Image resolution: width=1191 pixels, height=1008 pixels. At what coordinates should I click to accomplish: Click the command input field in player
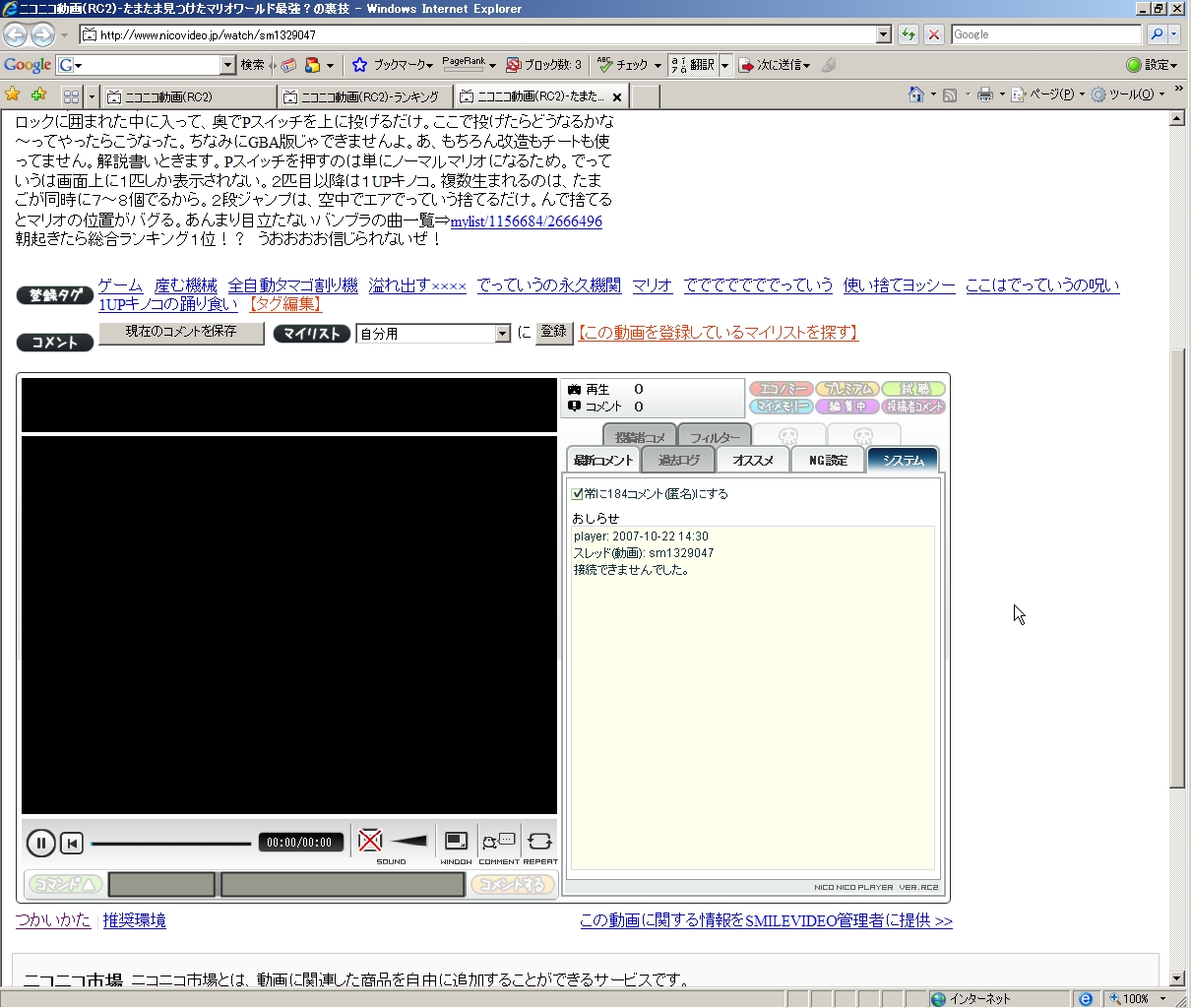(x=161, y=884)
